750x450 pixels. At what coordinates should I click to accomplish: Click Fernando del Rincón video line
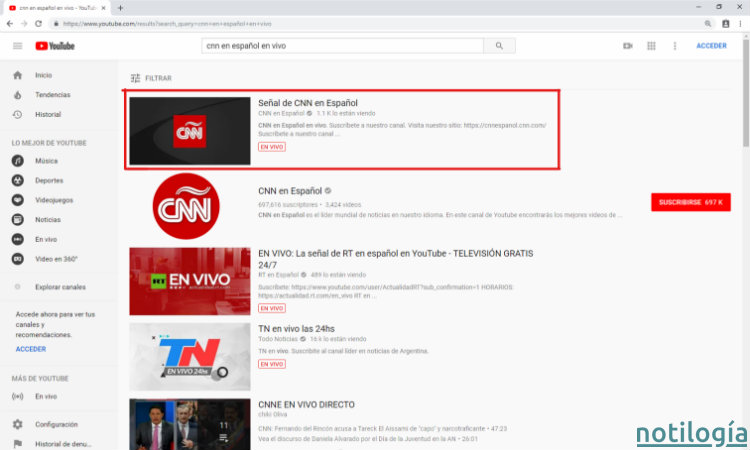(383, 428)
